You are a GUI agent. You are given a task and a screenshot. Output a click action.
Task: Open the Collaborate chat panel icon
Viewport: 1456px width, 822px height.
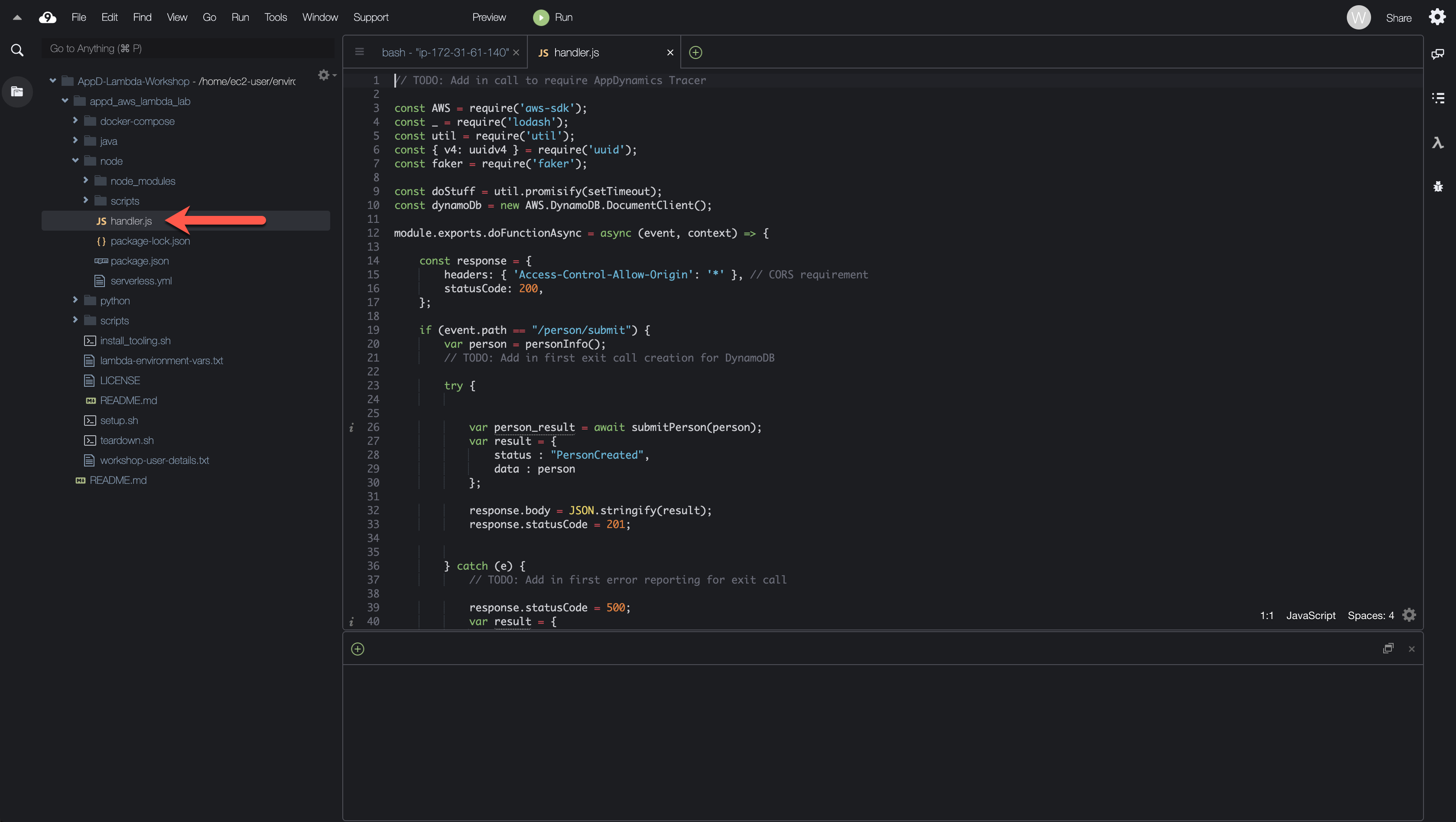click(x=1438, y=54)
